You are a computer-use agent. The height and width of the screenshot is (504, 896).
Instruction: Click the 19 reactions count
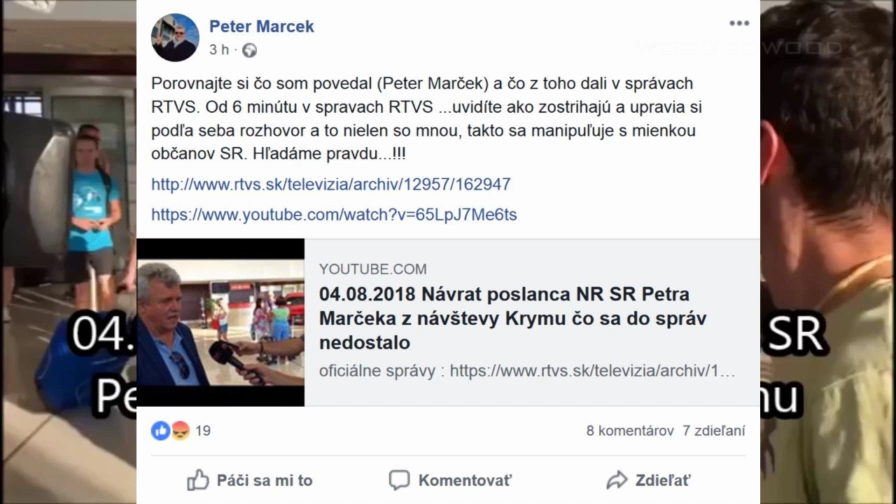coord(203,431)
